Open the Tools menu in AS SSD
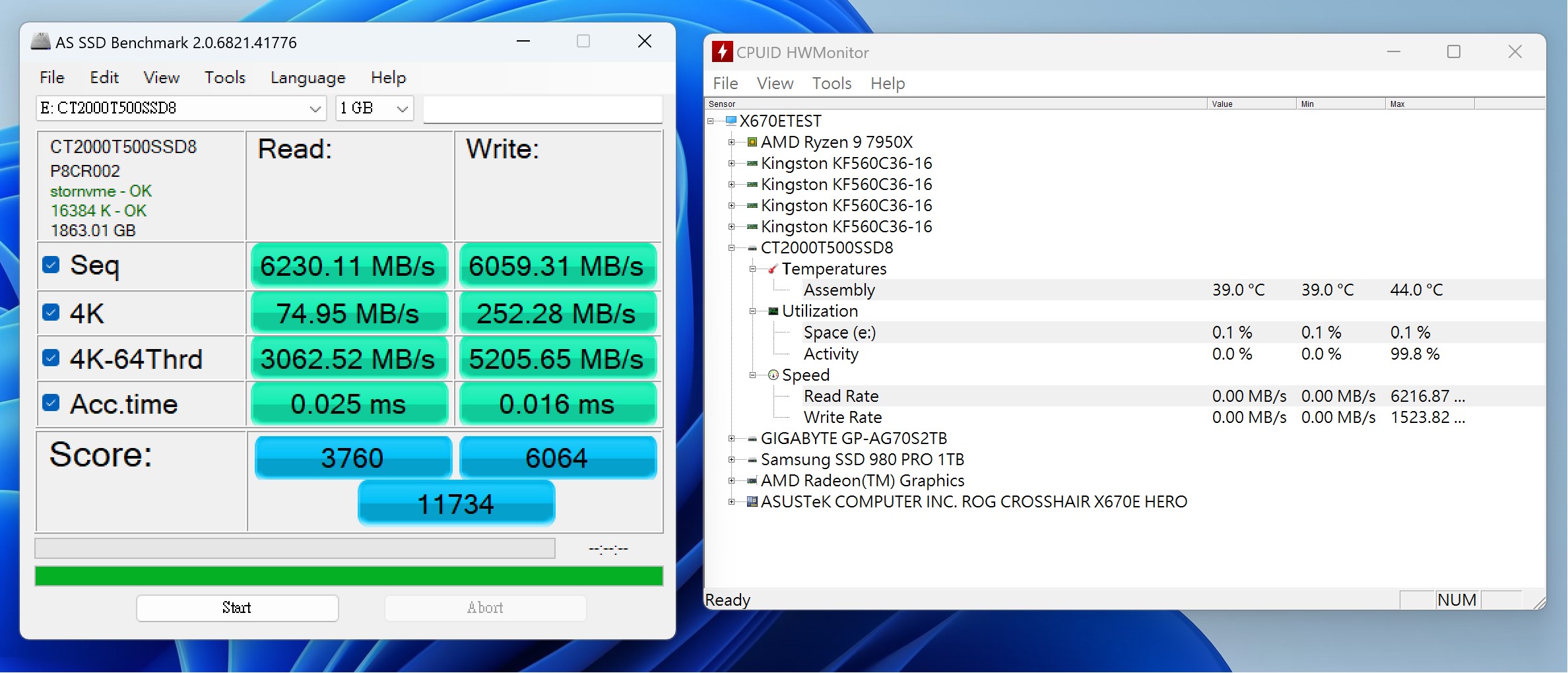The height and width of the screenshot is (673, 1568). pos(224,77)
